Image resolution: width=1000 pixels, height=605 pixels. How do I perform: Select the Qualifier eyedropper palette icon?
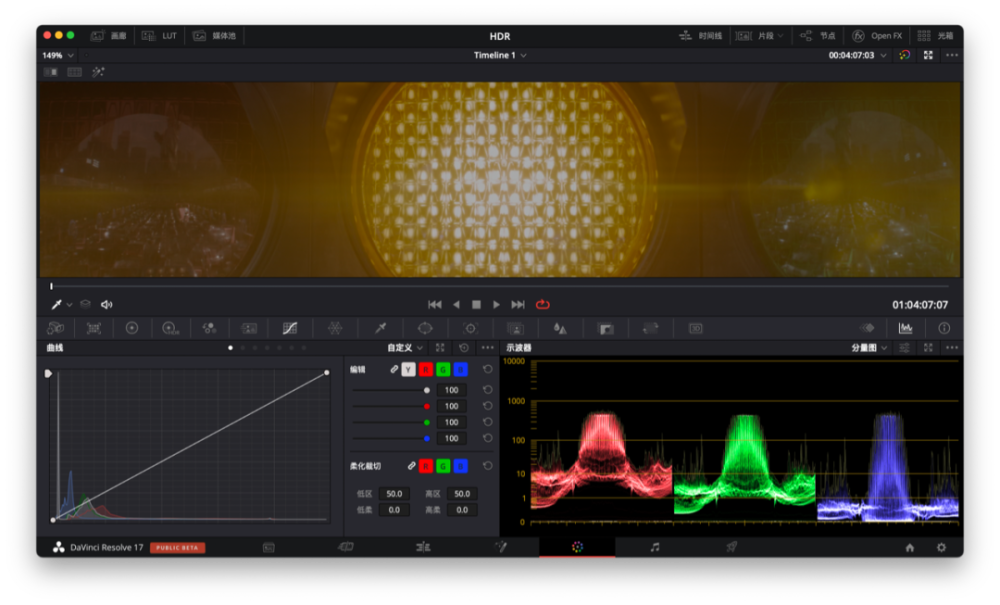point(380,328)
